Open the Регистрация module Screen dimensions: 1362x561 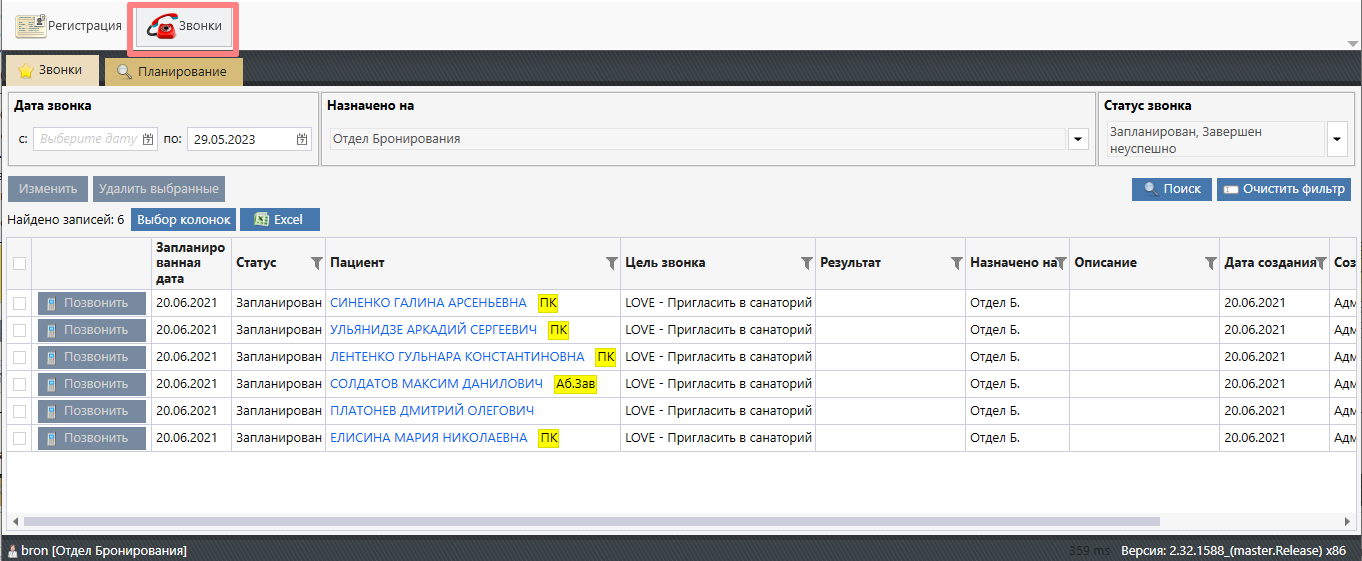(x=69, y=26)
